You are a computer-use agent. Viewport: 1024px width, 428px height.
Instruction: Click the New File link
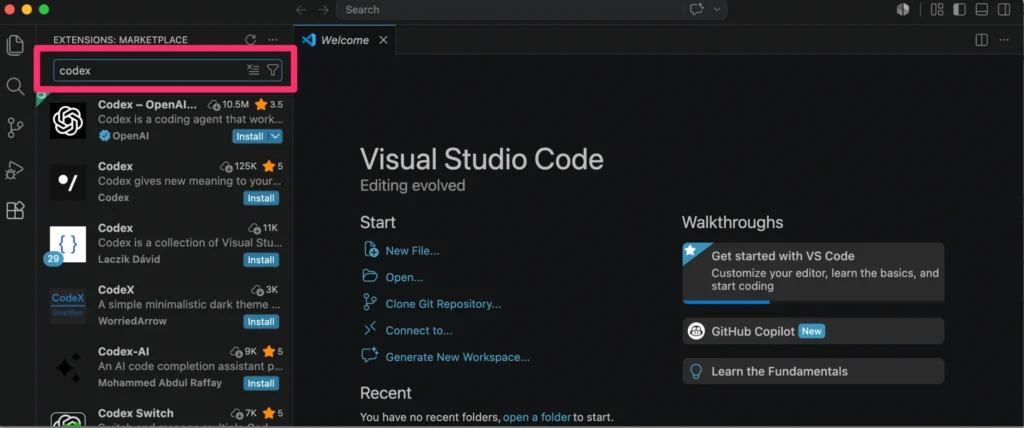pyautogui.click(x=412, y=251)
